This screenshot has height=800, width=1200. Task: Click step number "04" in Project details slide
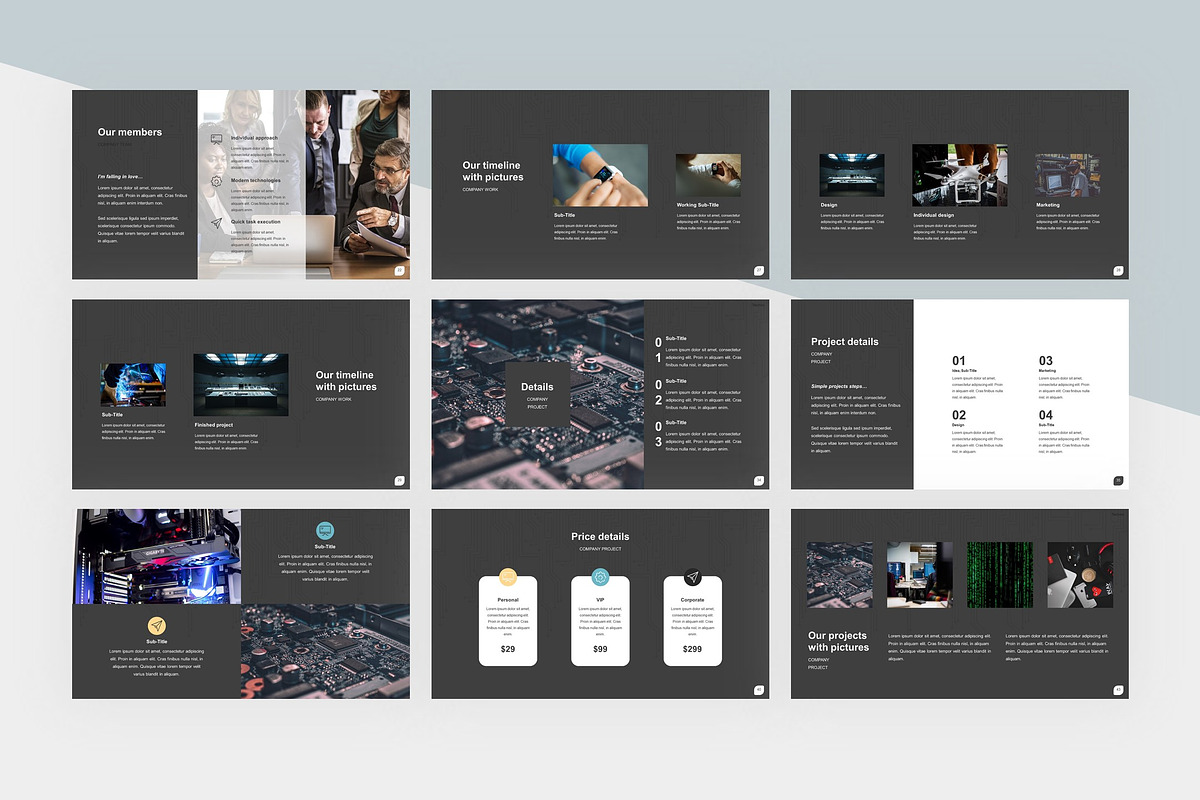coord(1046,415)
